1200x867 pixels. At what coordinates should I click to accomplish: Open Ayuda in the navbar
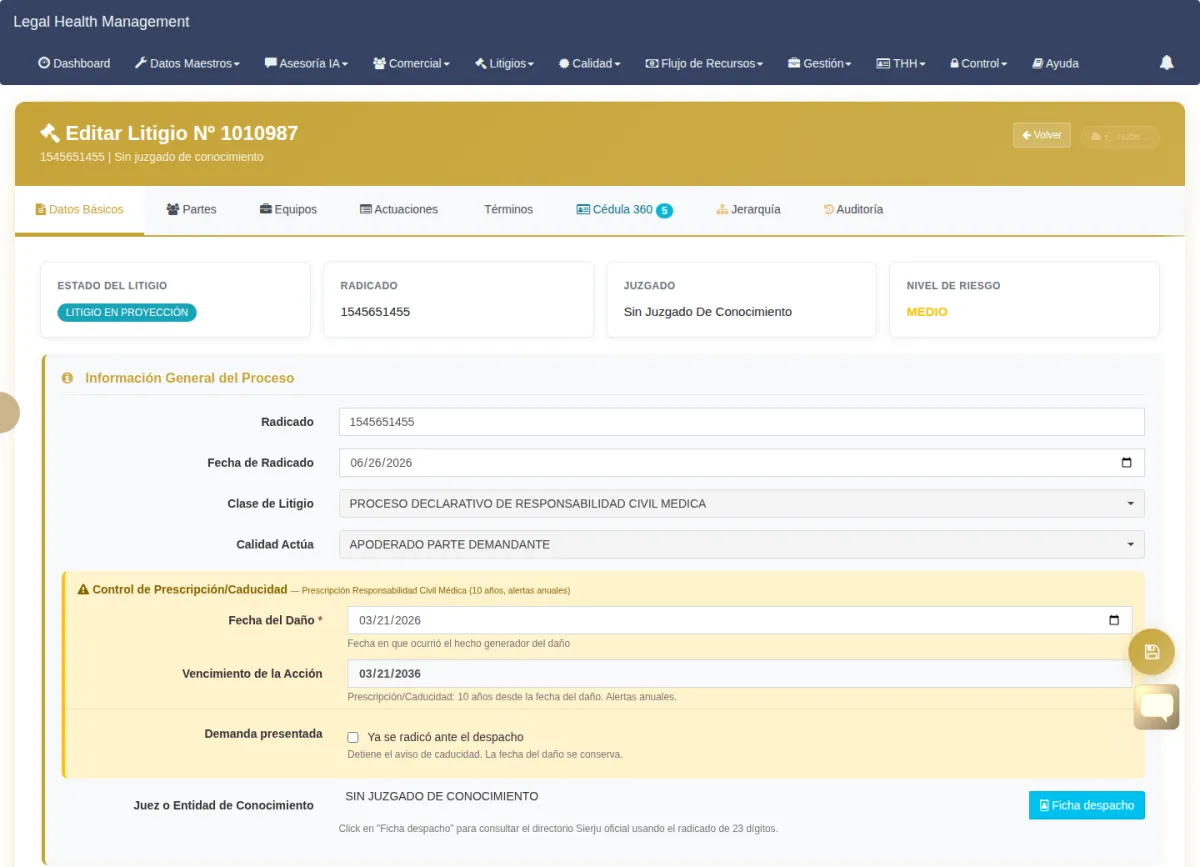pos(1055,63)
